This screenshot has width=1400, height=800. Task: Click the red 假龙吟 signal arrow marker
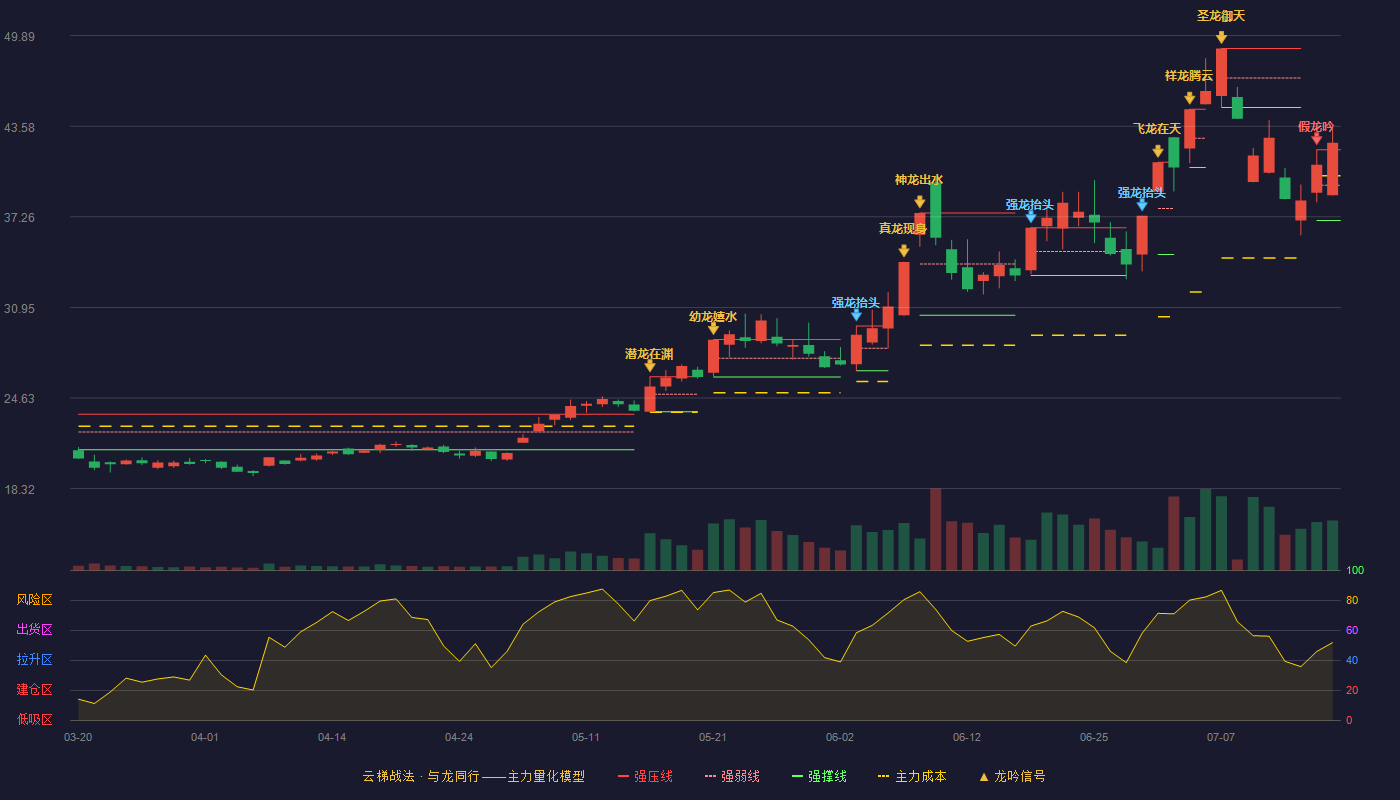point(1317,138)
